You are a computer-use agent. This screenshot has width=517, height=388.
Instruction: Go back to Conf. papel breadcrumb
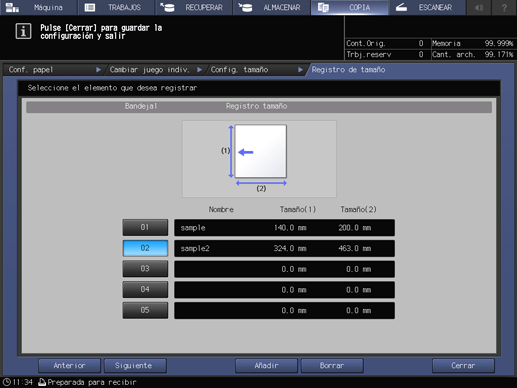[53, 70]
